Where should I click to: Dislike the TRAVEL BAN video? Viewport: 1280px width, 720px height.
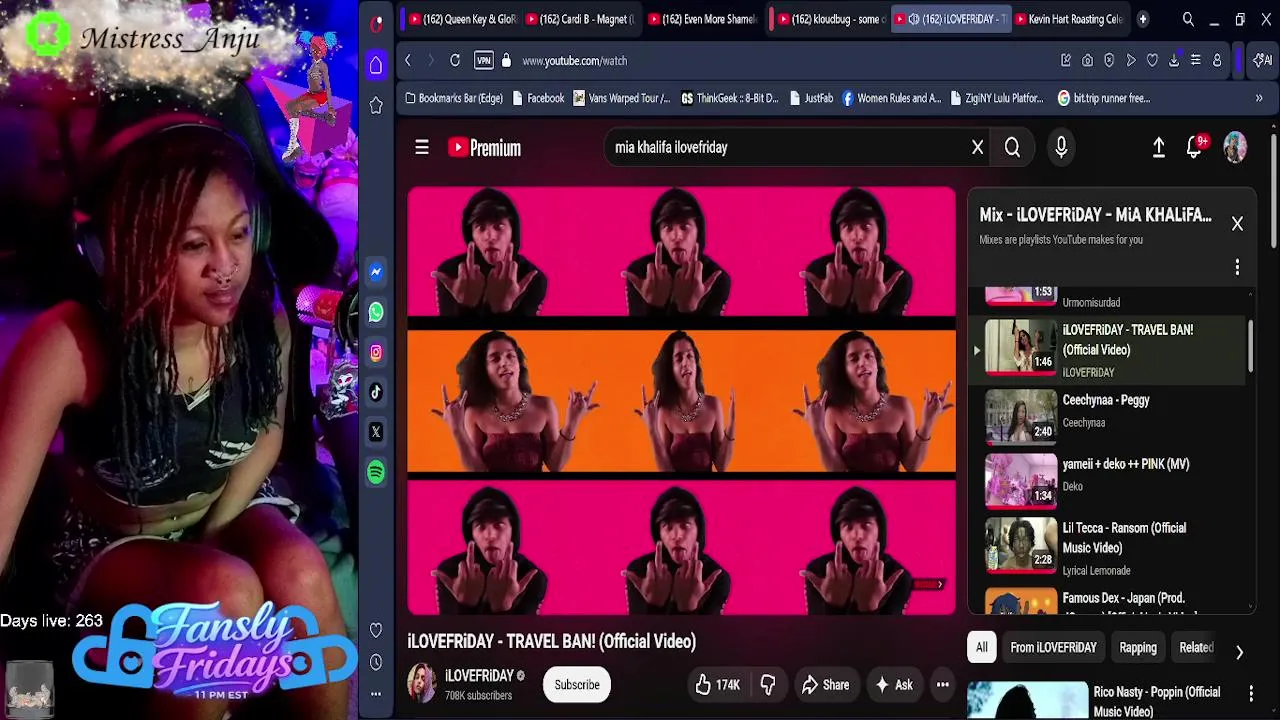click(768, 685)
